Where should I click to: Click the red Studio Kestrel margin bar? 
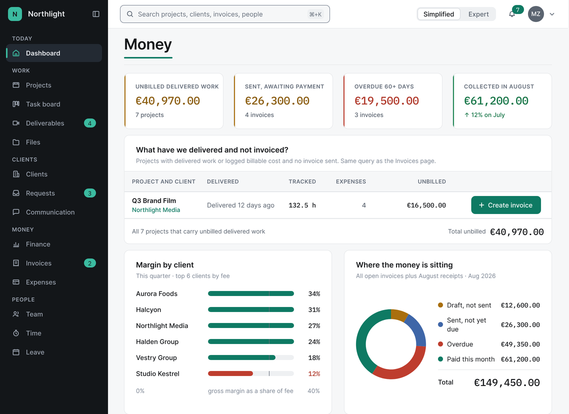click(x=230, y=373)
